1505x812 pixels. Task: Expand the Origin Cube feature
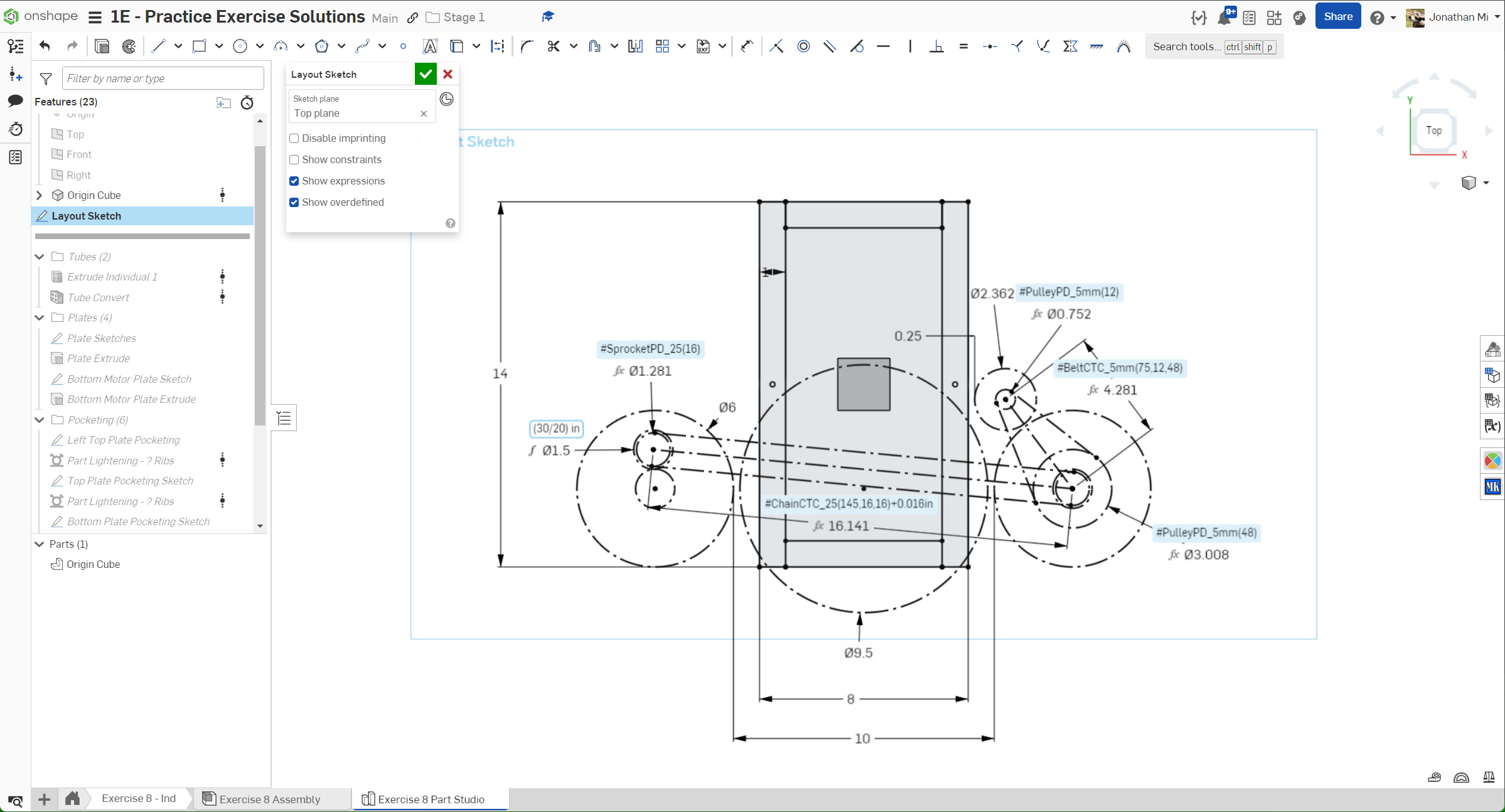[39, 195]
